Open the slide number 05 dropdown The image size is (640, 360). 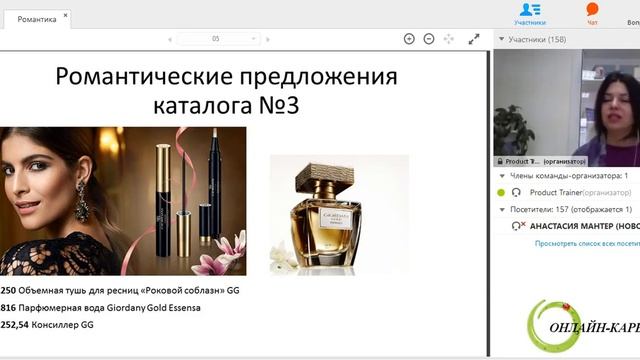point(218,39)
